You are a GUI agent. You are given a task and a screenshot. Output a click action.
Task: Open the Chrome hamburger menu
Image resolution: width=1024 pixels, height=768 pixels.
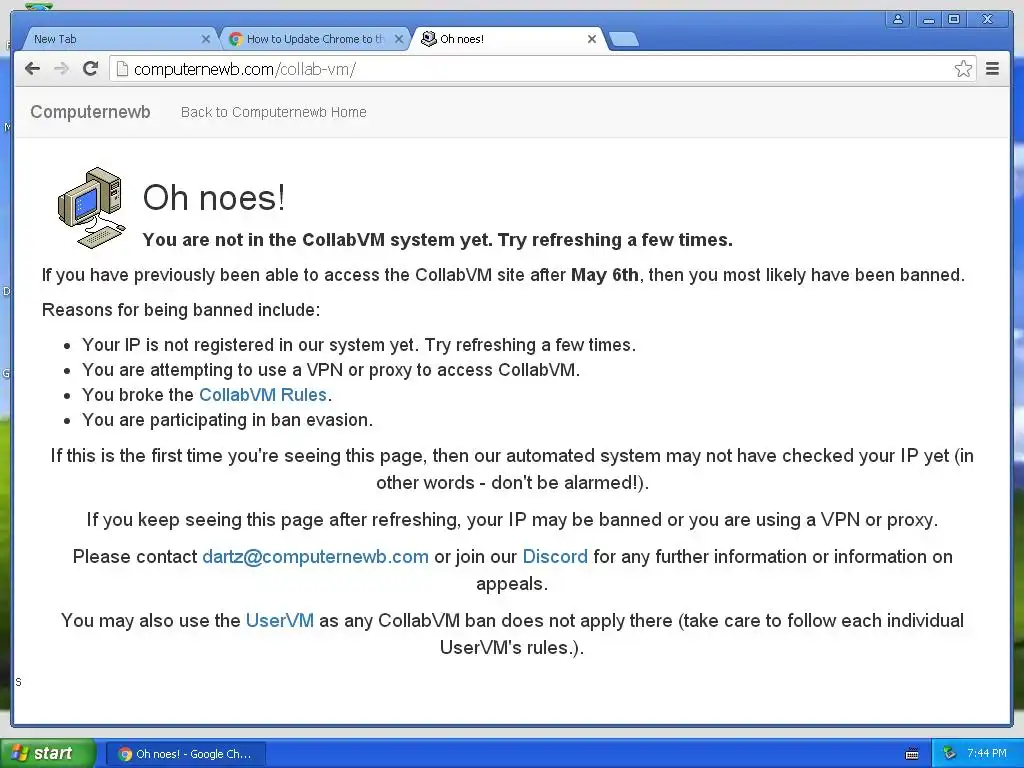pos(992,69)
